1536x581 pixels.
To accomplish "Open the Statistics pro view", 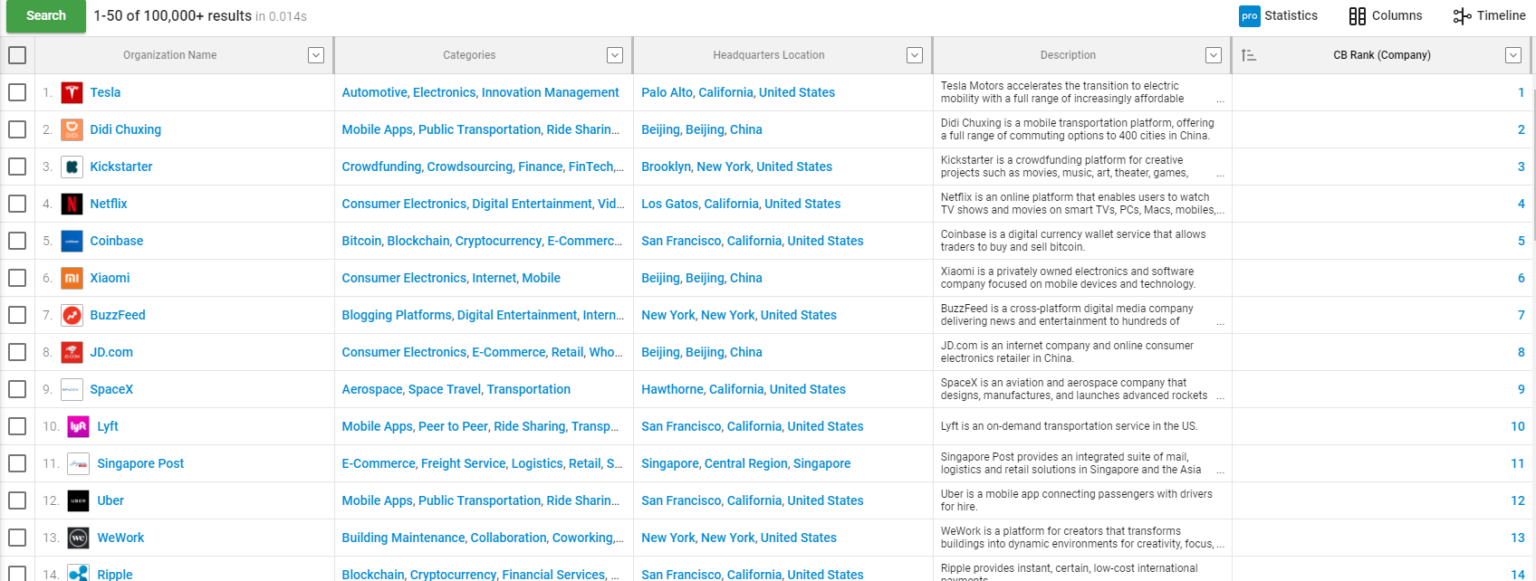I will 1279,16.
